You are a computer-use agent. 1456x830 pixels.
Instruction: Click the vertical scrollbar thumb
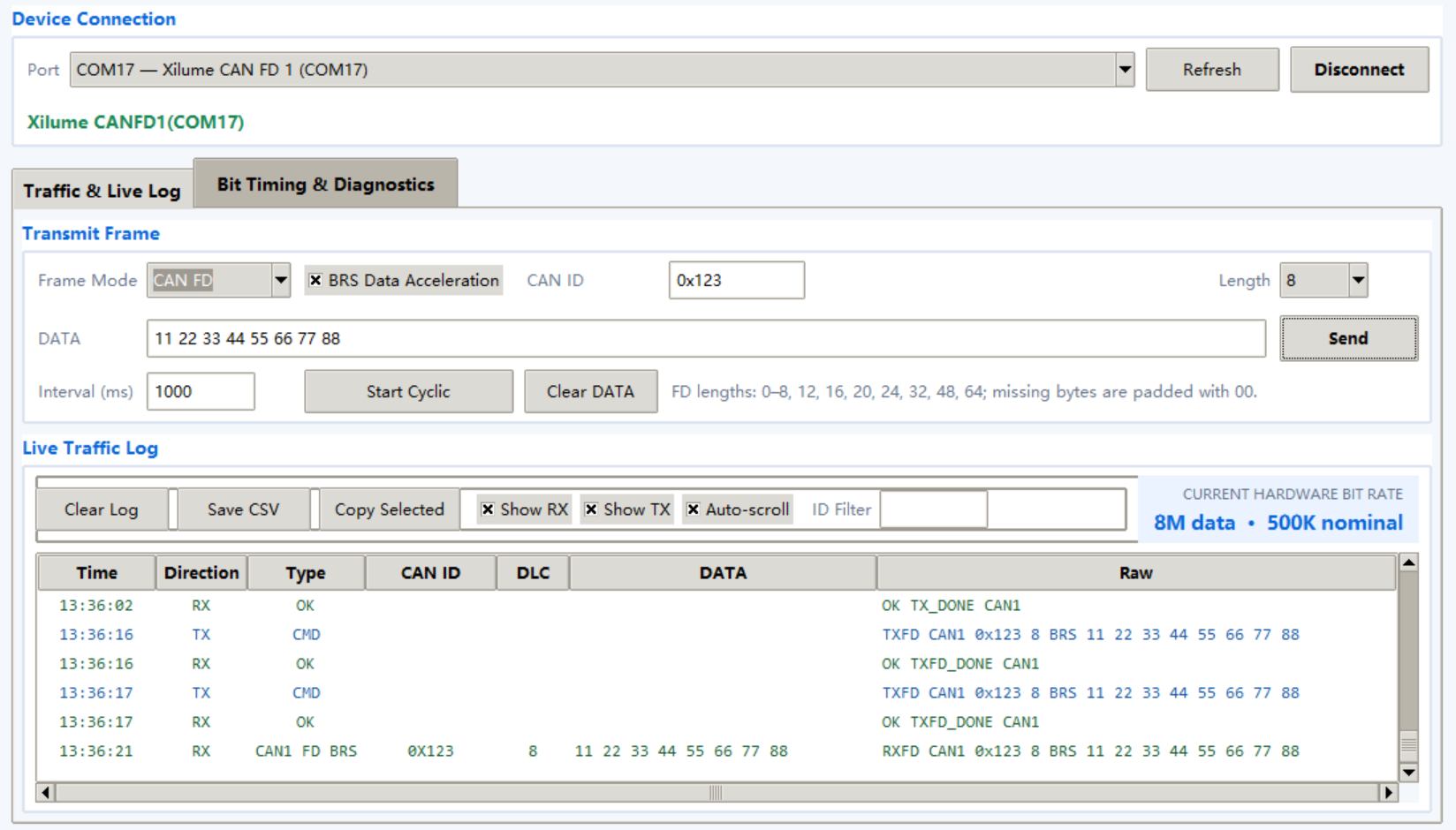point(1408,744)
